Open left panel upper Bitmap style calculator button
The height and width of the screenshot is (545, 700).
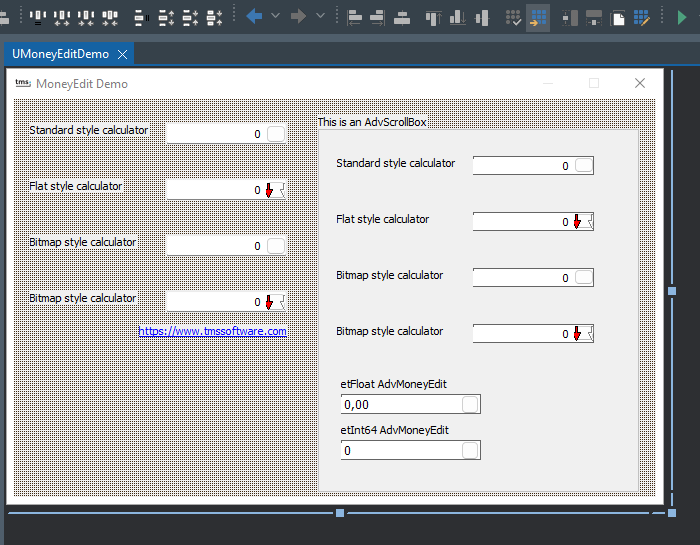tap(276, 246)
